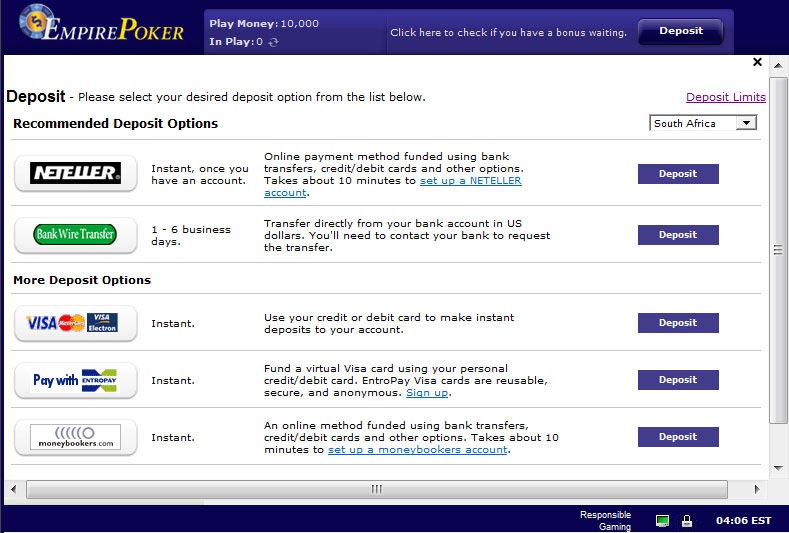
Task: Click the More Deposit Options heading
Action: (x=82, y=280)
